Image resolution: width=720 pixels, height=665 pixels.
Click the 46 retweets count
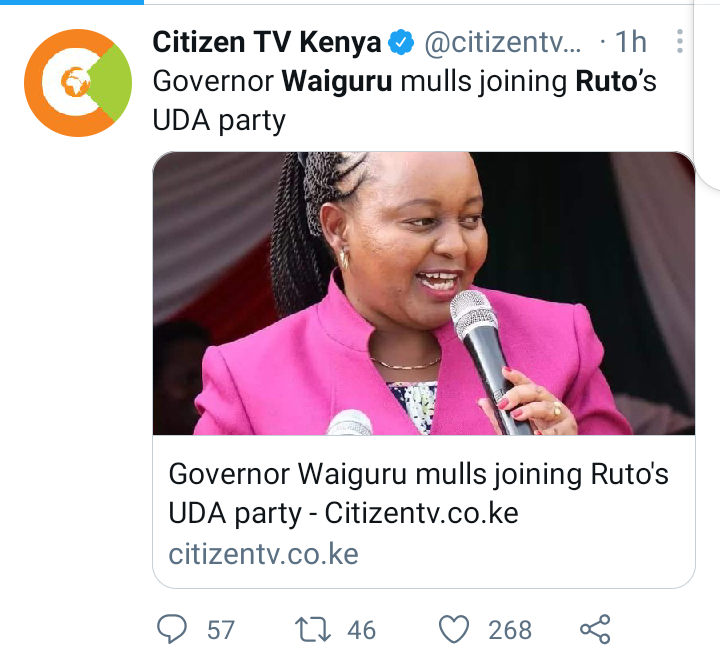pyautogui.click(x=361, y=630)
